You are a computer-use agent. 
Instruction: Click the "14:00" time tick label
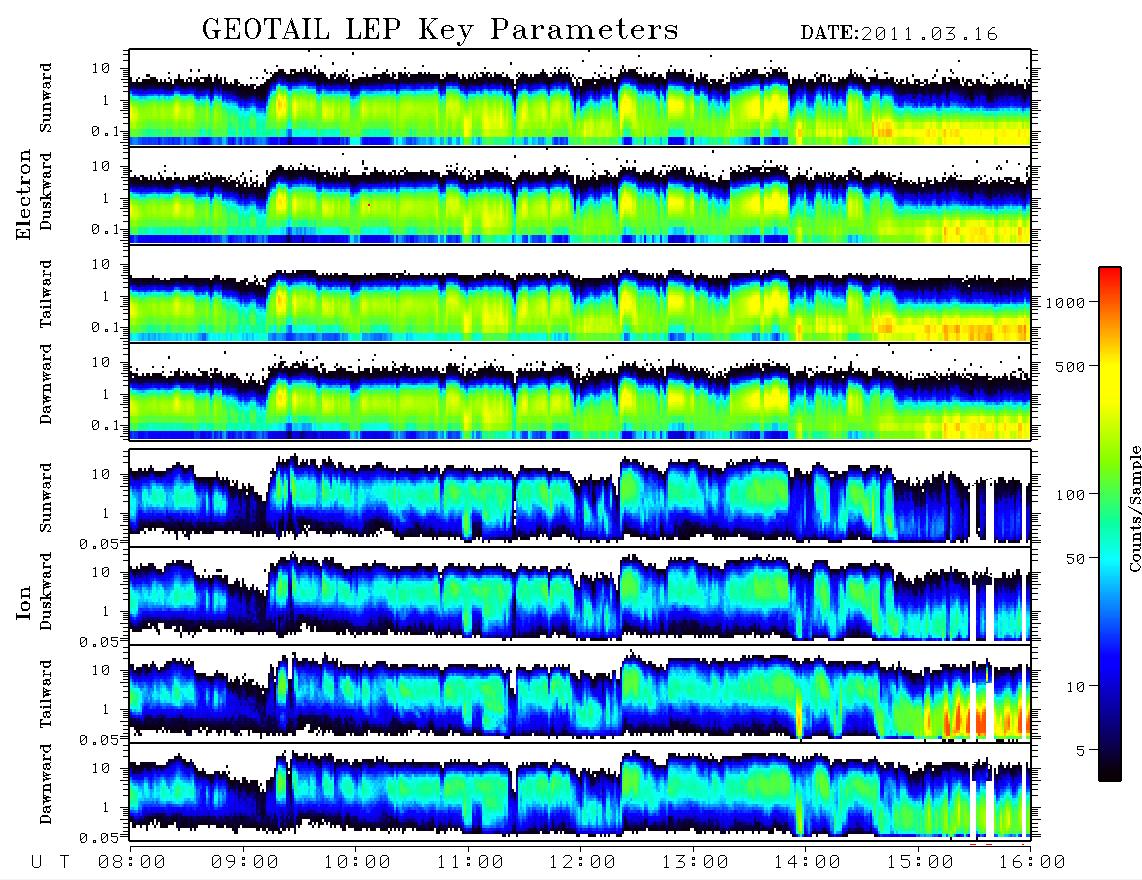pos(807,862)
